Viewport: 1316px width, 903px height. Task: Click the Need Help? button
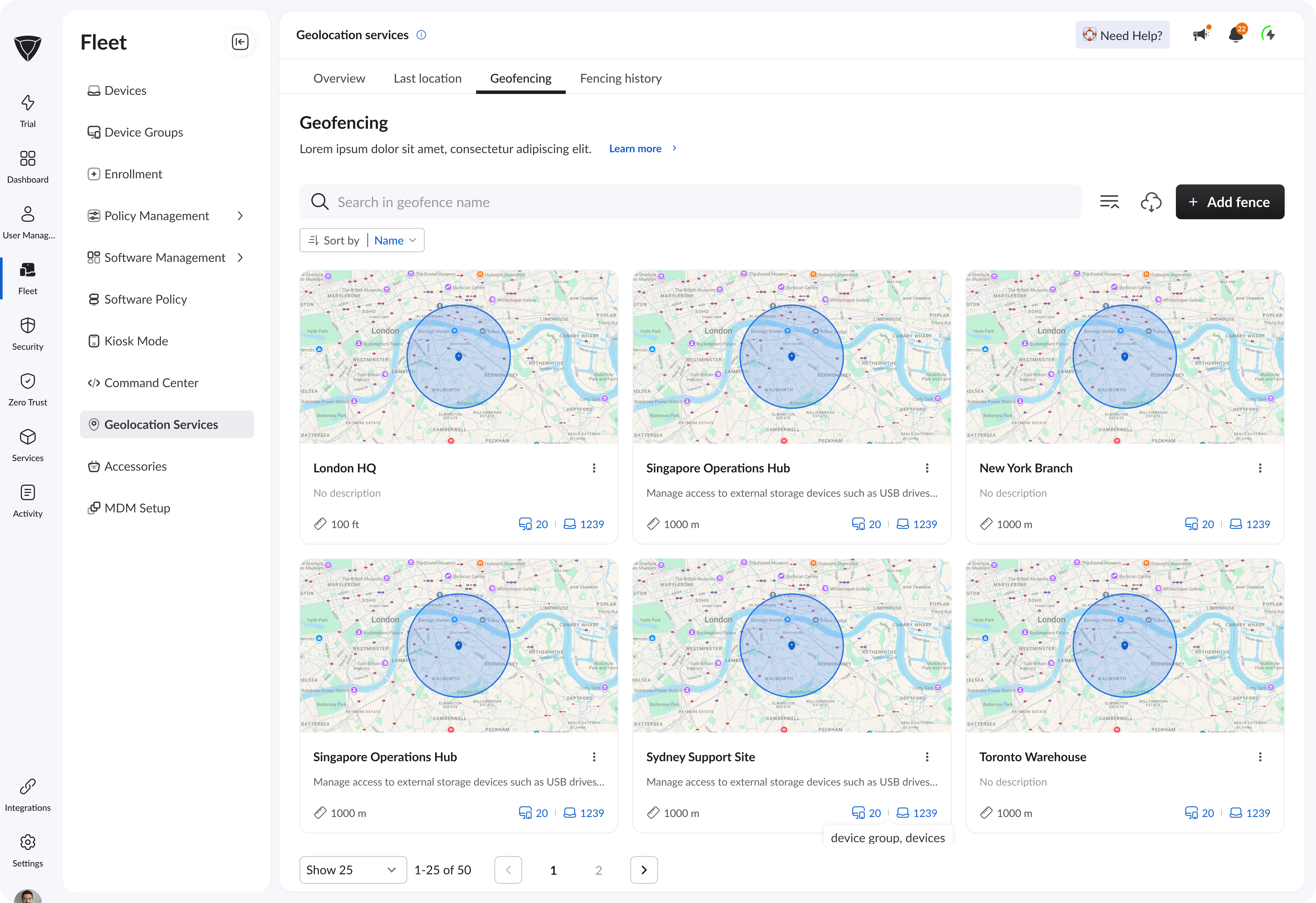pyautogui.click(x=1122, y=35)
